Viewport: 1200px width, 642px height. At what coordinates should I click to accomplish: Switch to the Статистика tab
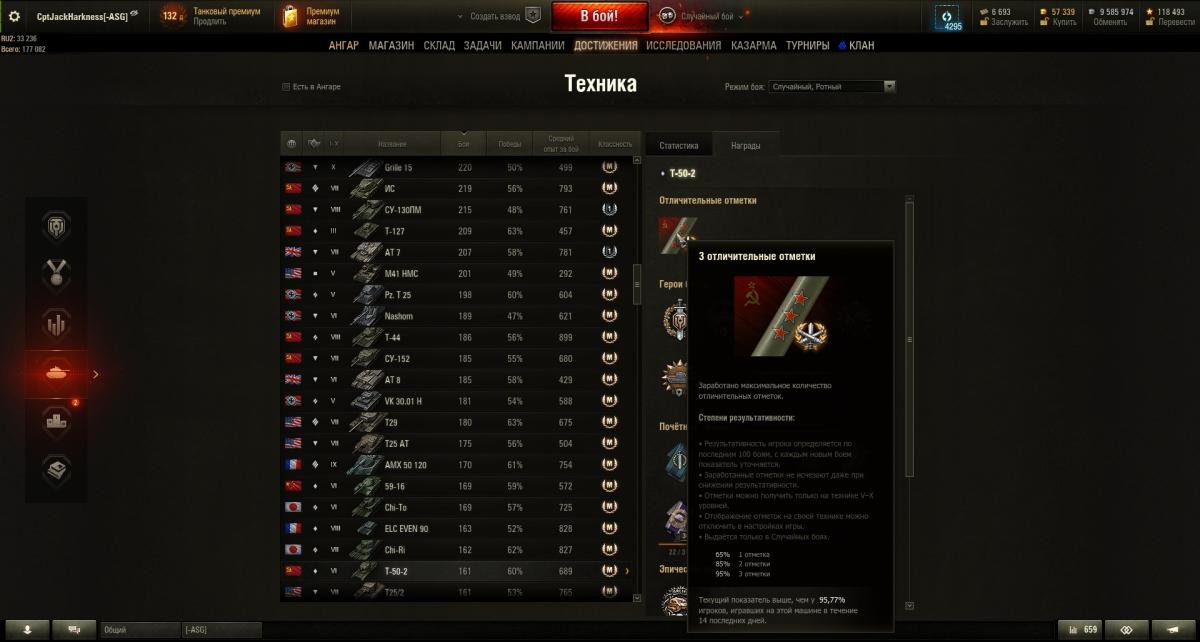pyautogui.click(x=679, y=145)
